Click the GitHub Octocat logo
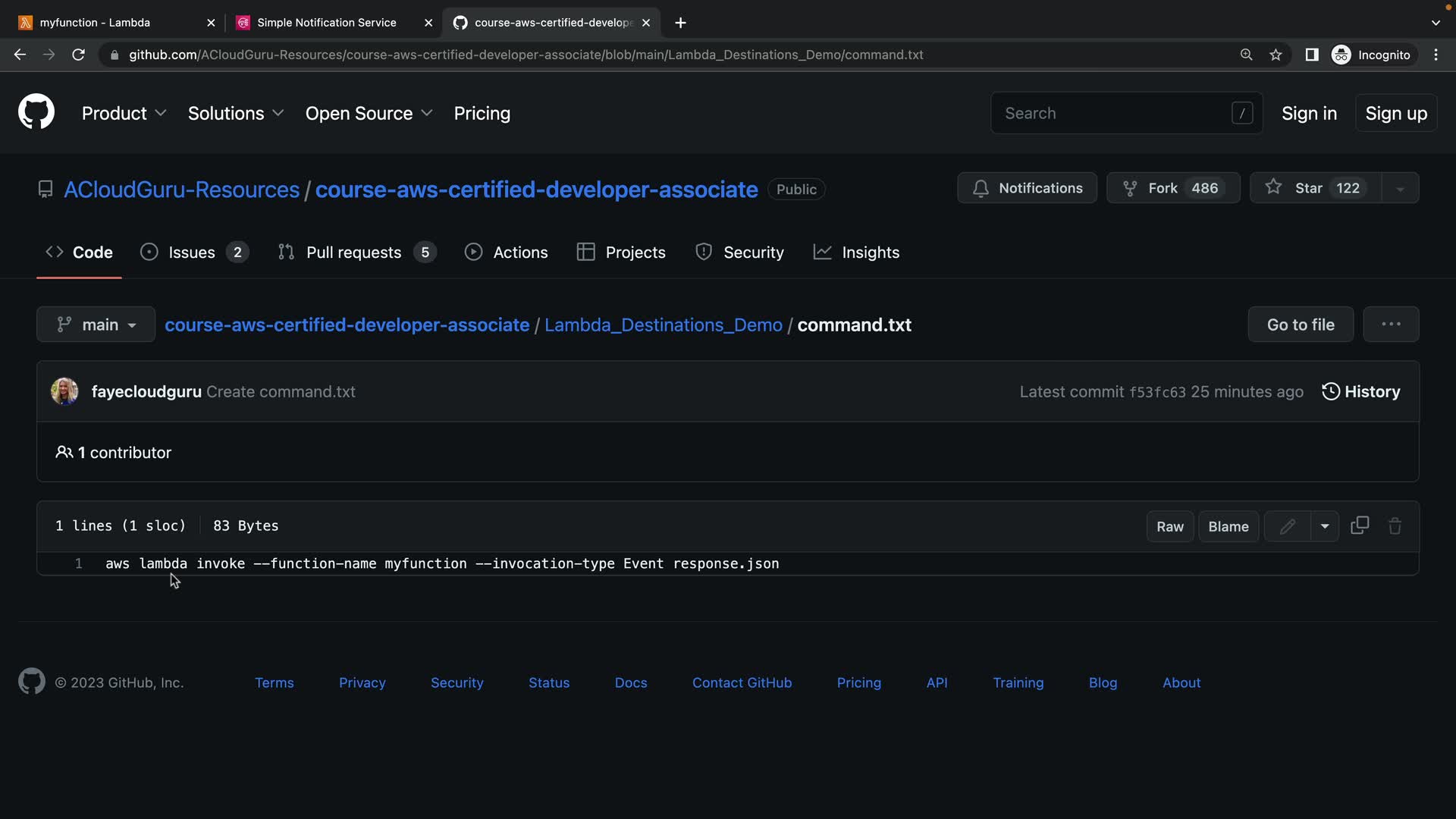Image resolution: width=1456 pixels, height=819 pixels. point(36,112)
